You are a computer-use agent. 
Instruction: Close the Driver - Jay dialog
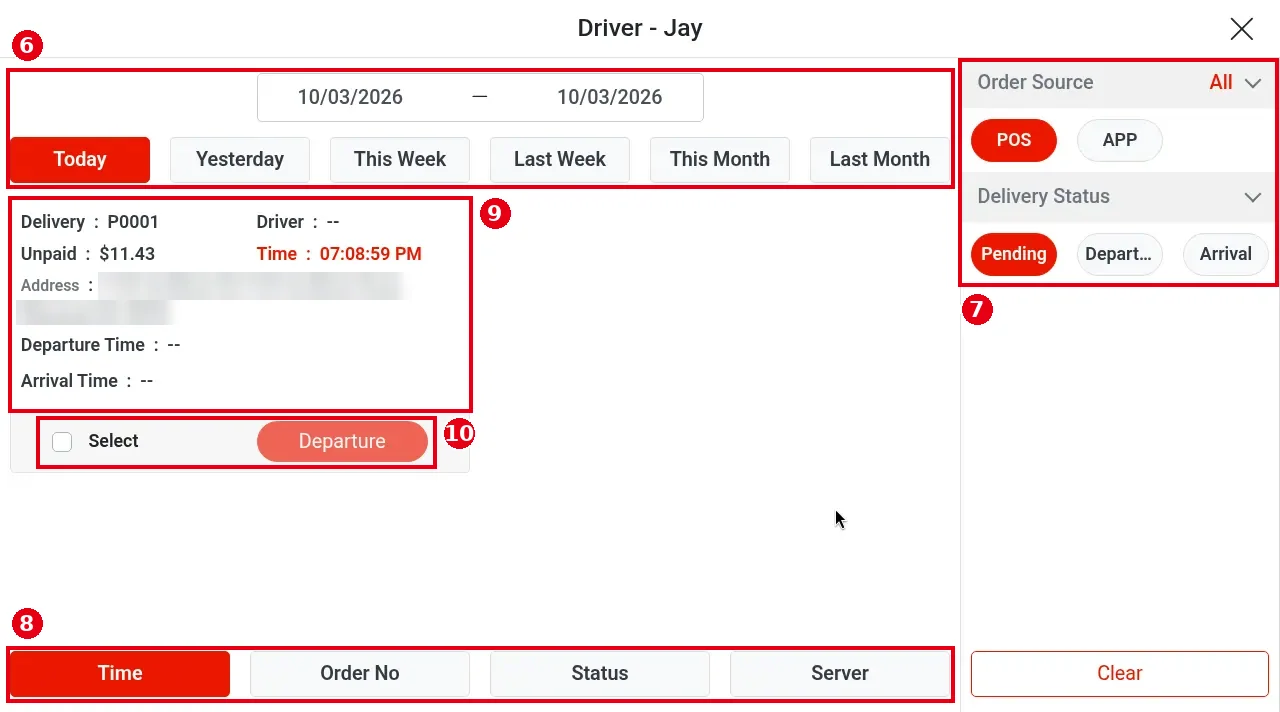point(1241,29)
